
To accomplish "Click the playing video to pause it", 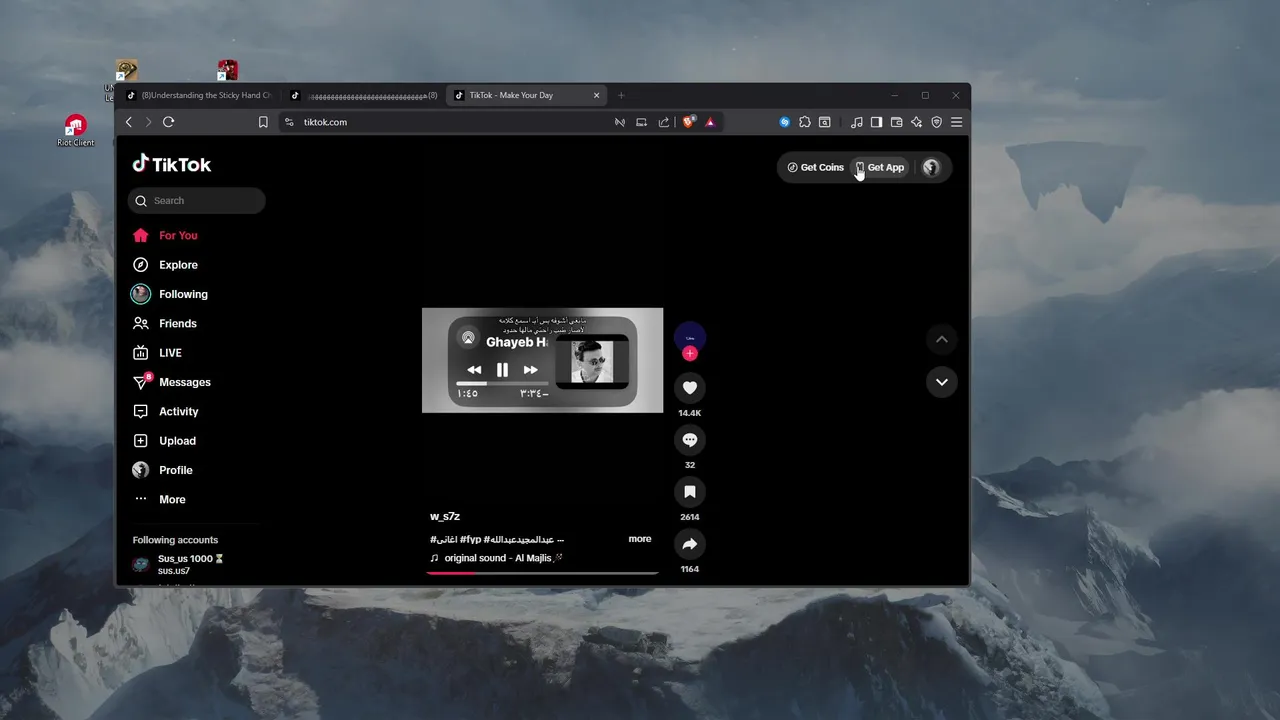I will point(542,360).
